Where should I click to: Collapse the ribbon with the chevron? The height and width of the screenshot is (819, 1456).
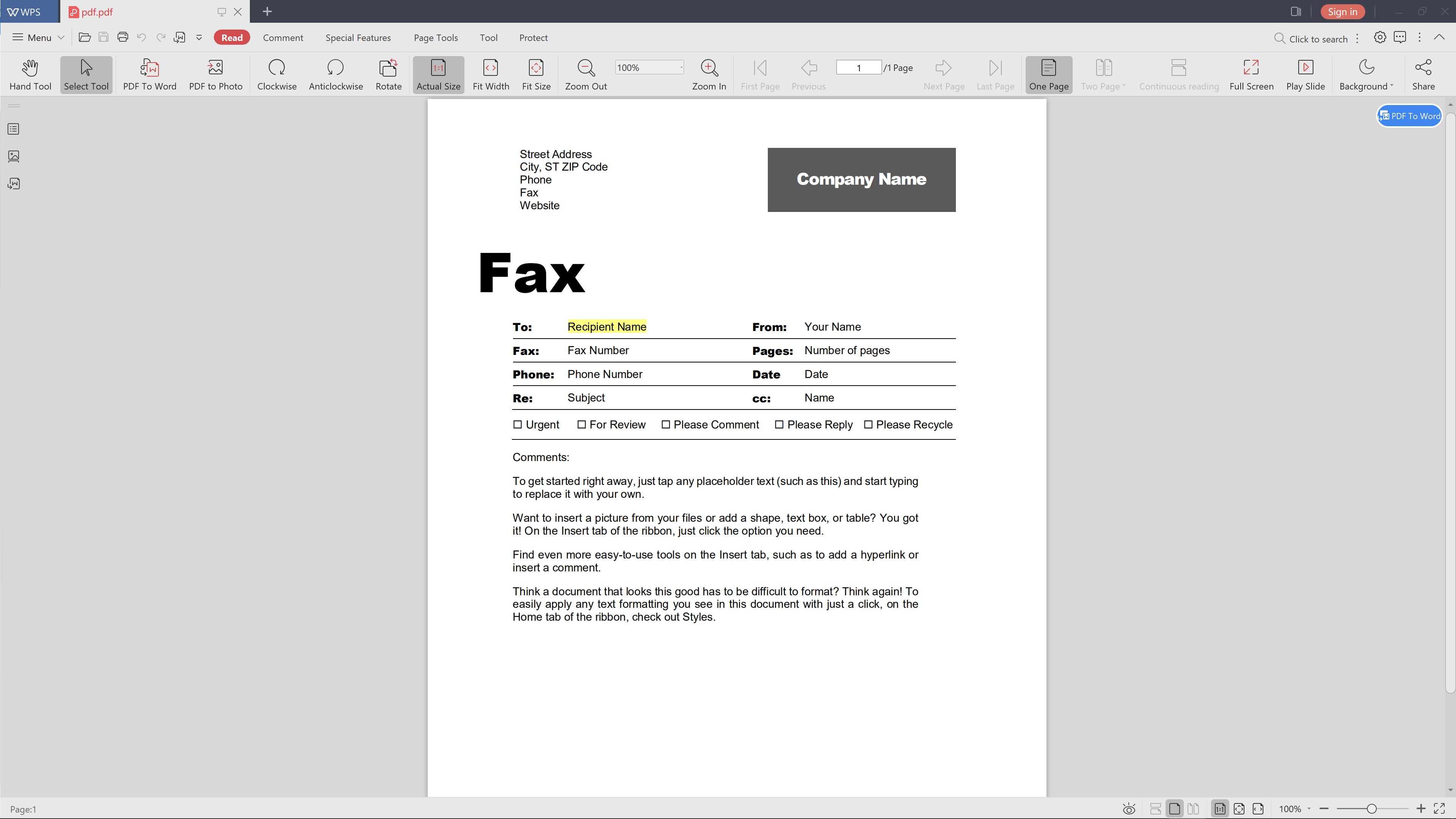tap(1439, 37)
